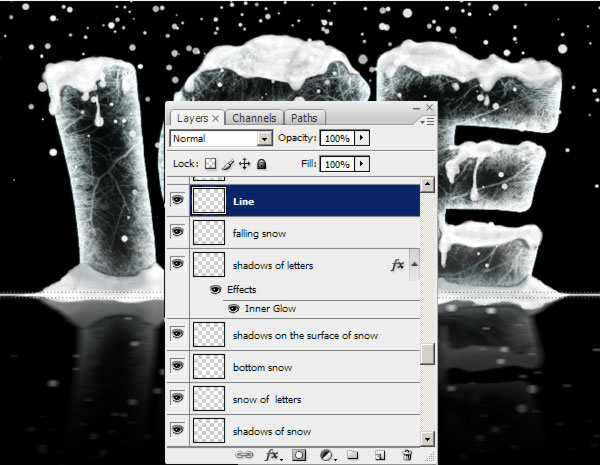Click the Add layer mask icon

[x=298, y=455]
